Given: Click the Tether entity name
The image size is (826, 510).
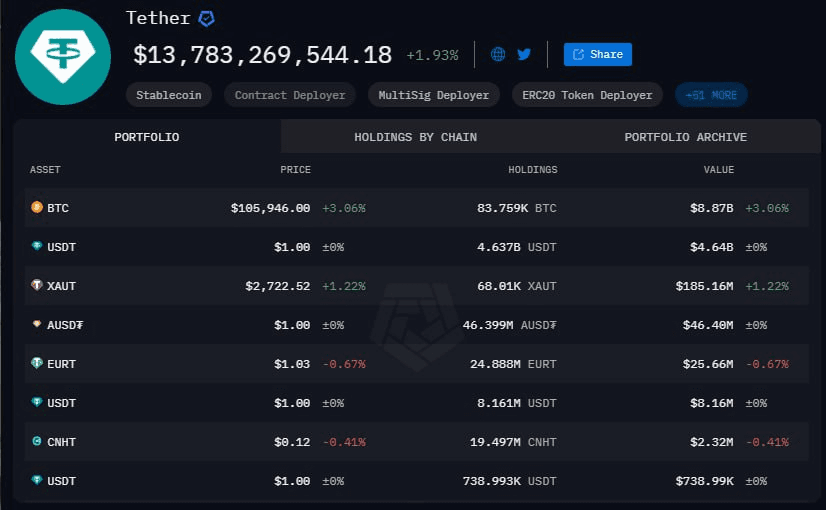Looking at the screenshot, I should click(x=158, y=18).
